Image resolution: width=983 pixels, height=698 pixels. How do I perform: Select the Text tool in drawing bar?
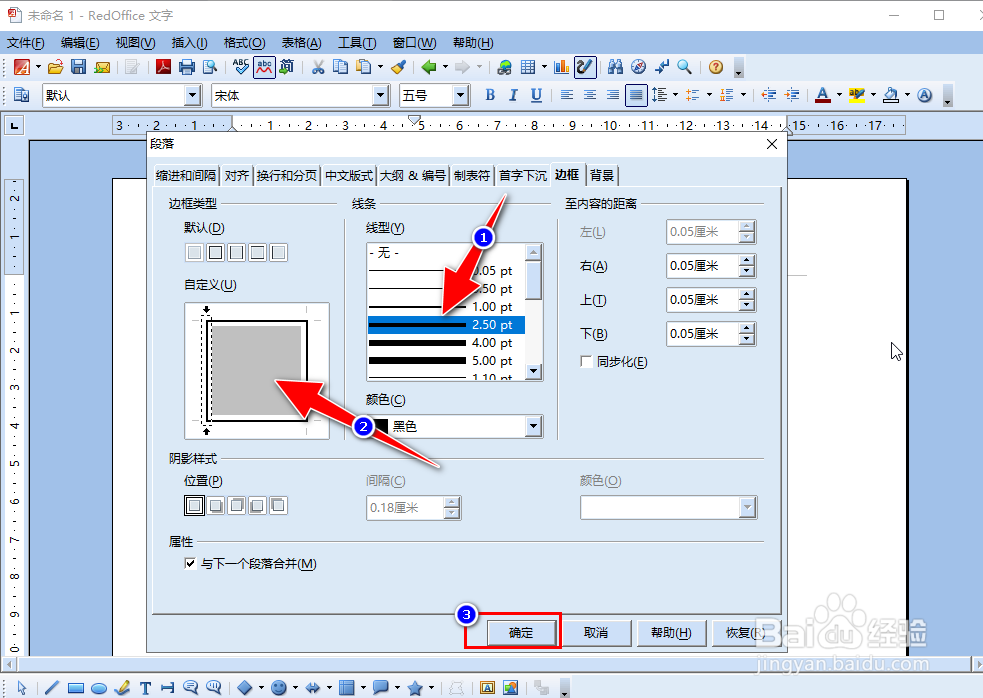pos(145,688)
